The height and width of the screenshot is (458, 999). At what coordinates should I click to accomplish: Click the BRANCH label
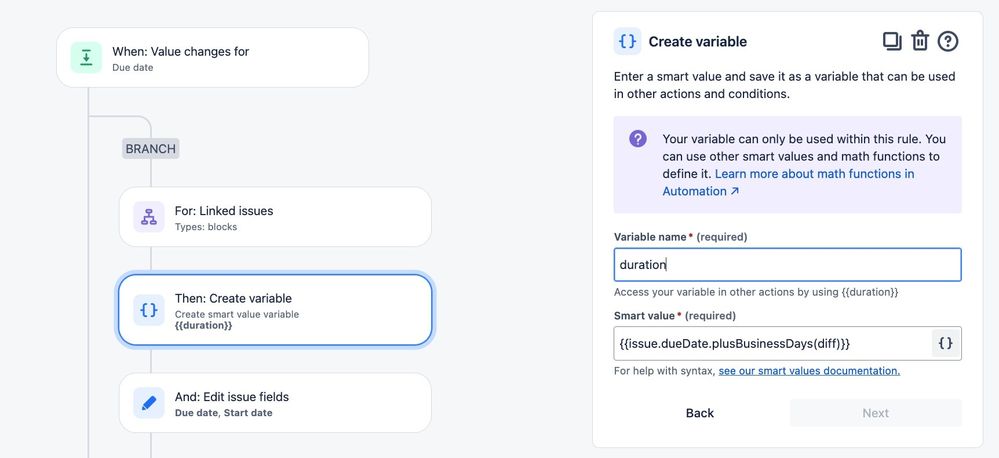150,149
